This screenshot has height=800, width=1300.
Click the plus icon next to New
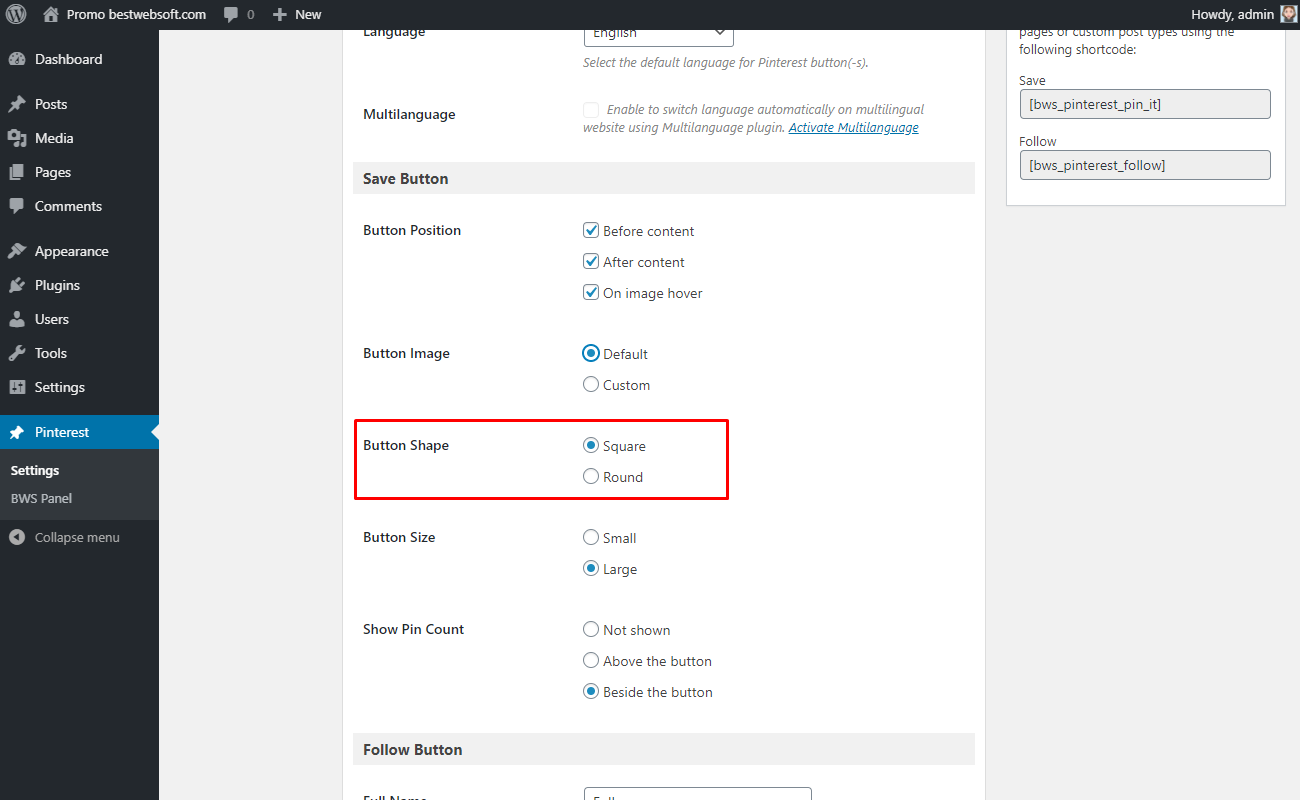(x=280, y=15)
